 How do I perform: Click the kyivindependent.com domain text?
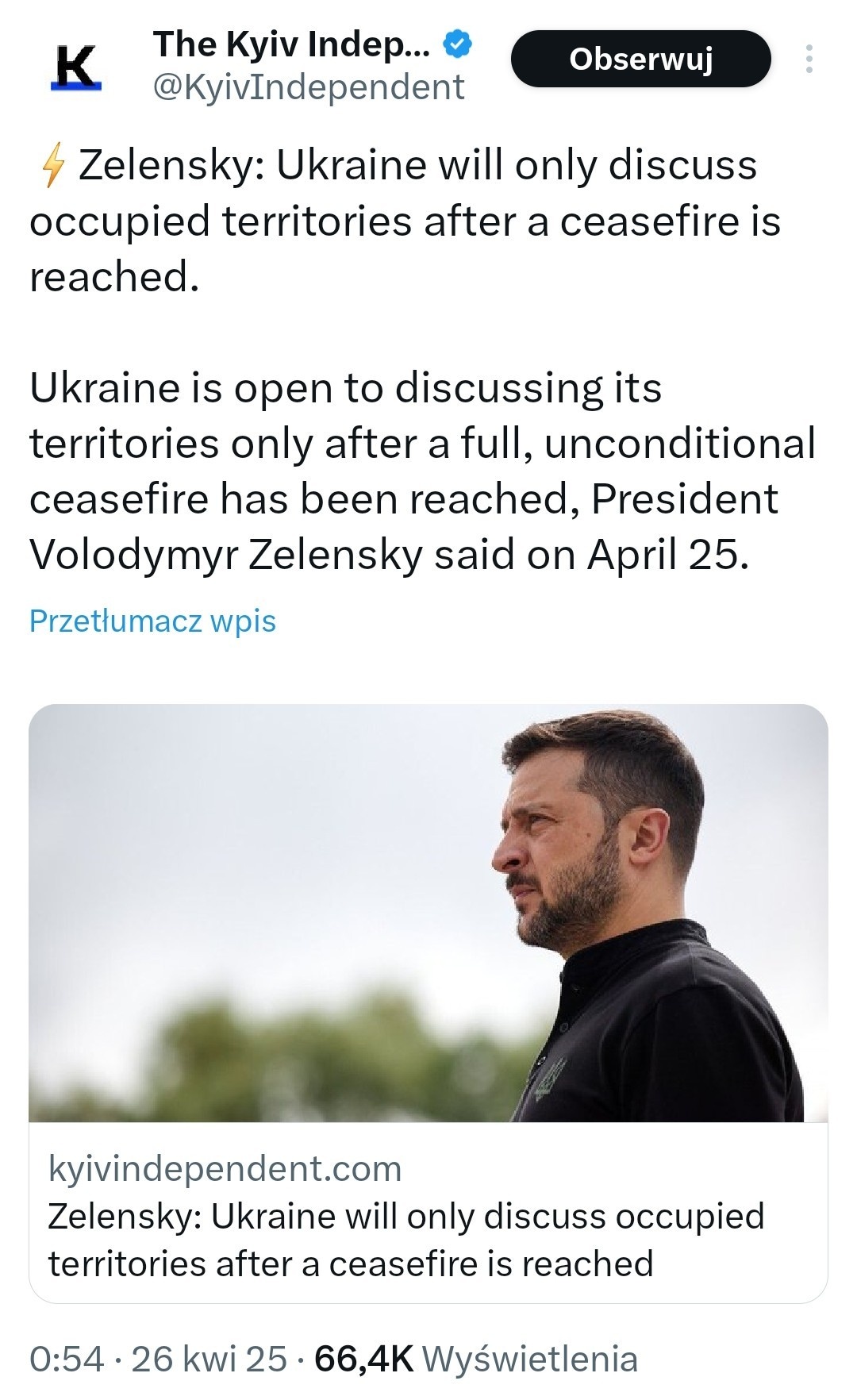(225, 1169)
